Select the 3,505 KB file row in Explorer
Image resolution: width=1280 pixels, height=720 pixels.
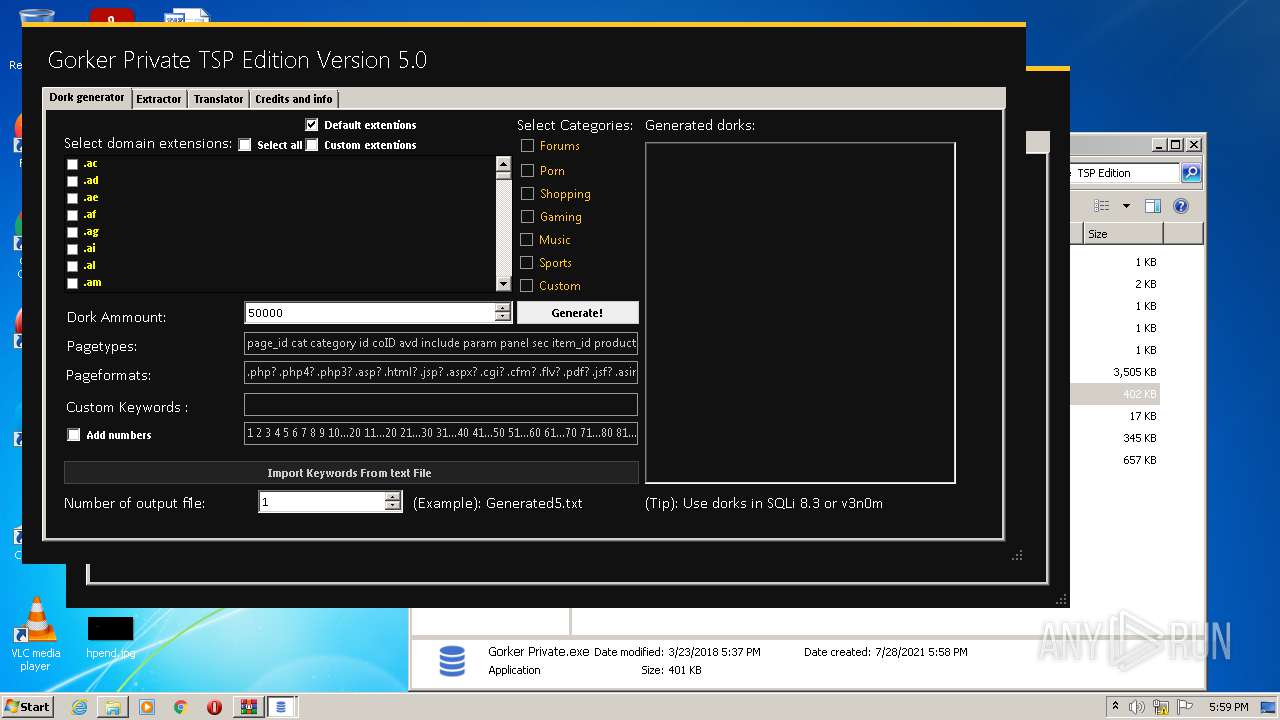pyautogui.click(x=1115, y=372)
